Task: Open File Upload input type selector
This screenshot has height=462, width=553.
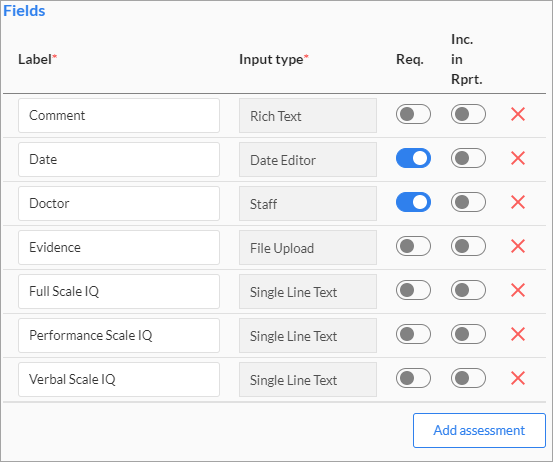Action: [x=308, y=248]
